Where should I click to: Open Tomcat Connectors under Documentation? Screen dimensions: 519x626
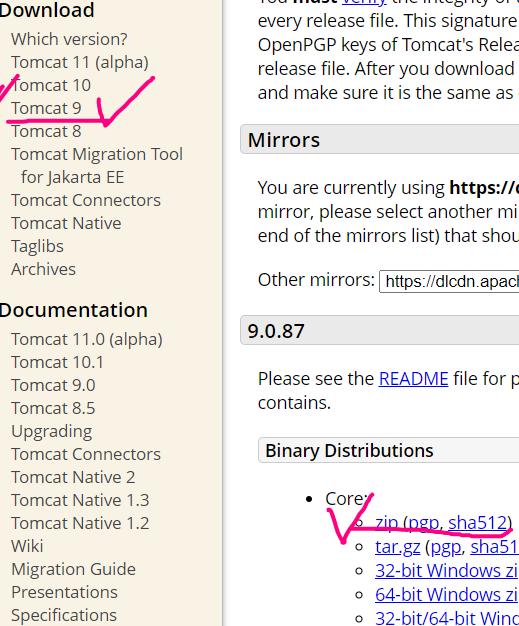[x=86, y=454]
